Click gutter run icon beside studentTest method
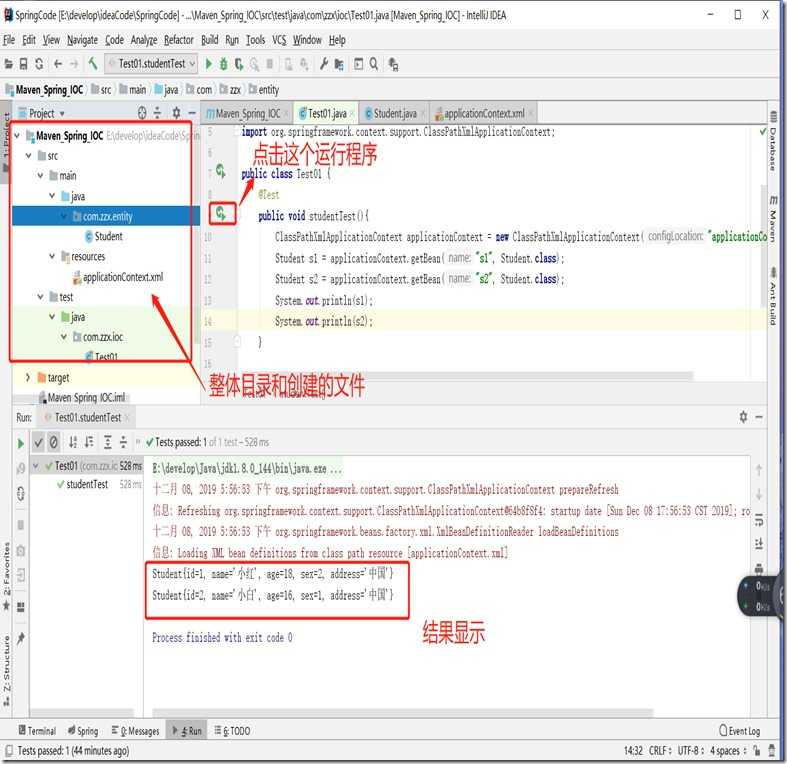787x764 pixels. point(221,213)
